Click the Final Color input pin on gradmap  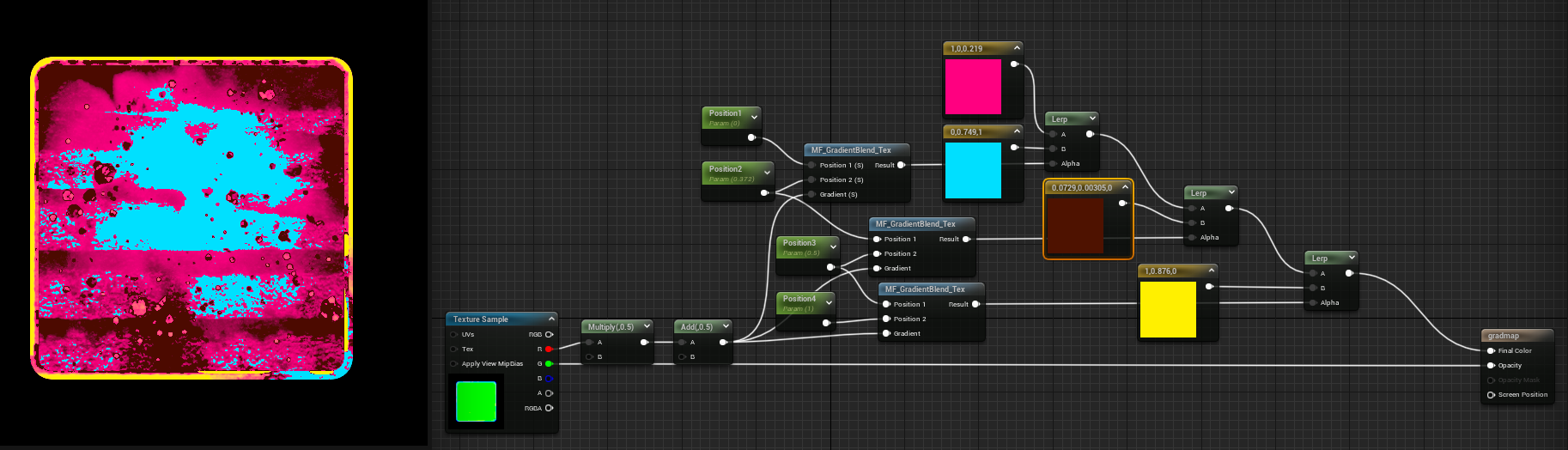click(x=1491, y=350)
